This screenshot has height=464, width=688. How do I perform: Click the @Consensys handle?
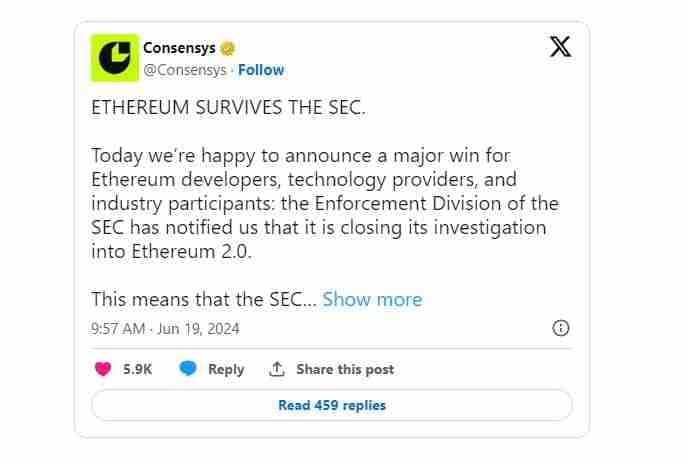(x=185, y=70)
